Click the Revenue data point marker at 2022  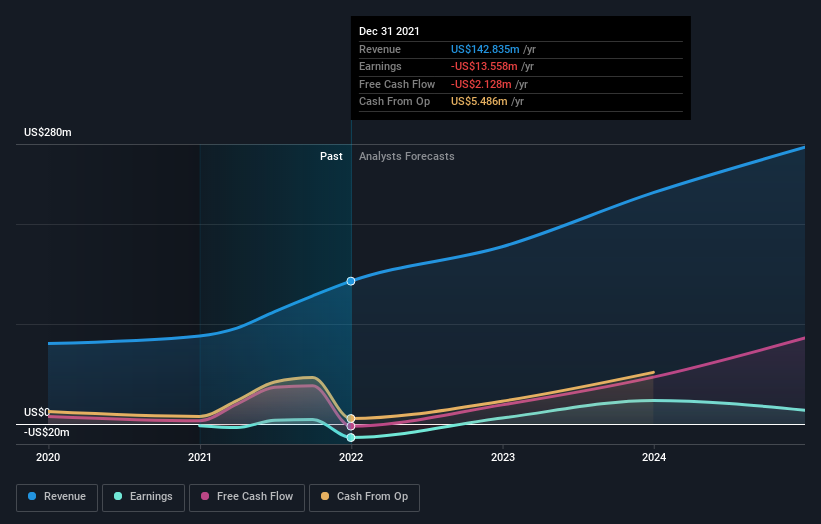coord(351,281)
